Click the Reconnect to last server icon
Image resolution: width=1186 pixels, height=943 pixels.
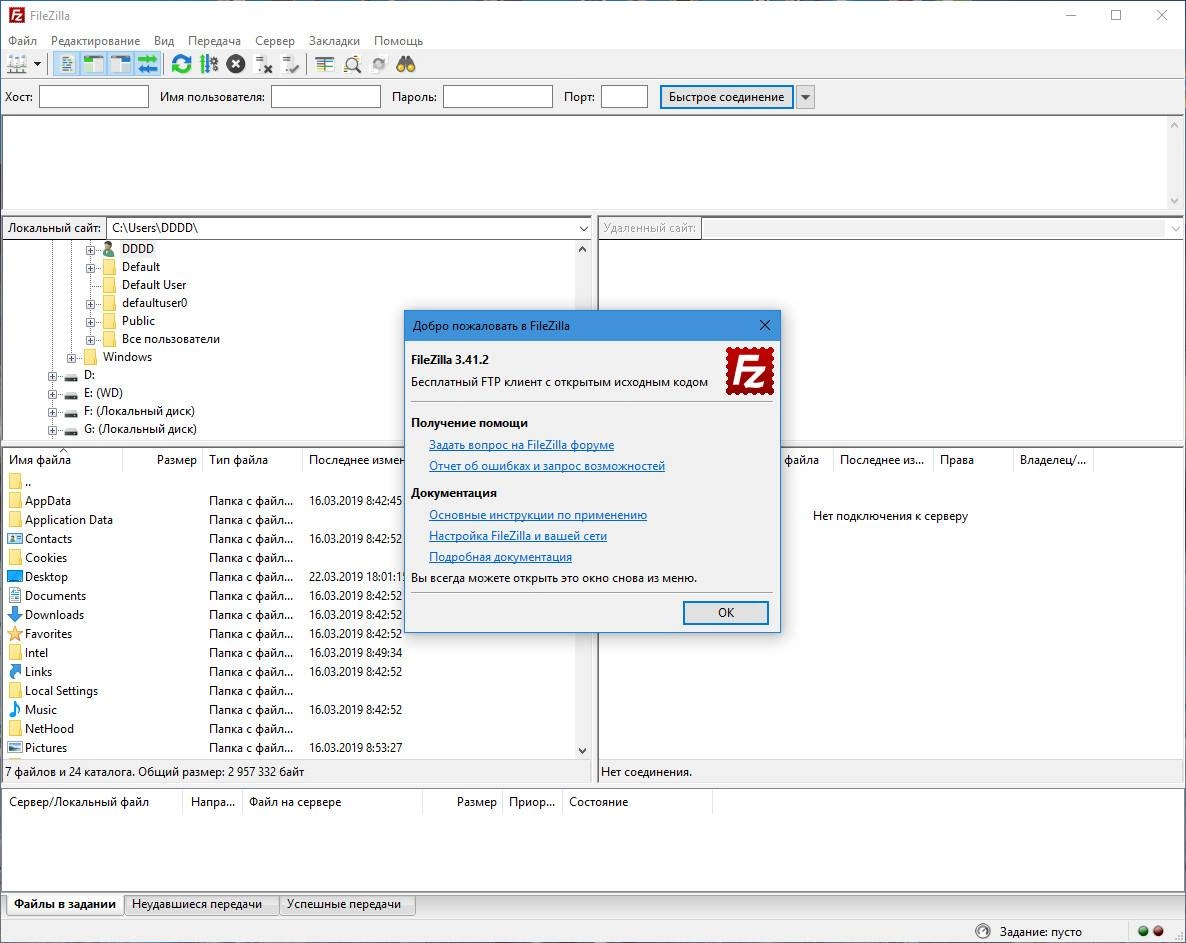(290, 64)
